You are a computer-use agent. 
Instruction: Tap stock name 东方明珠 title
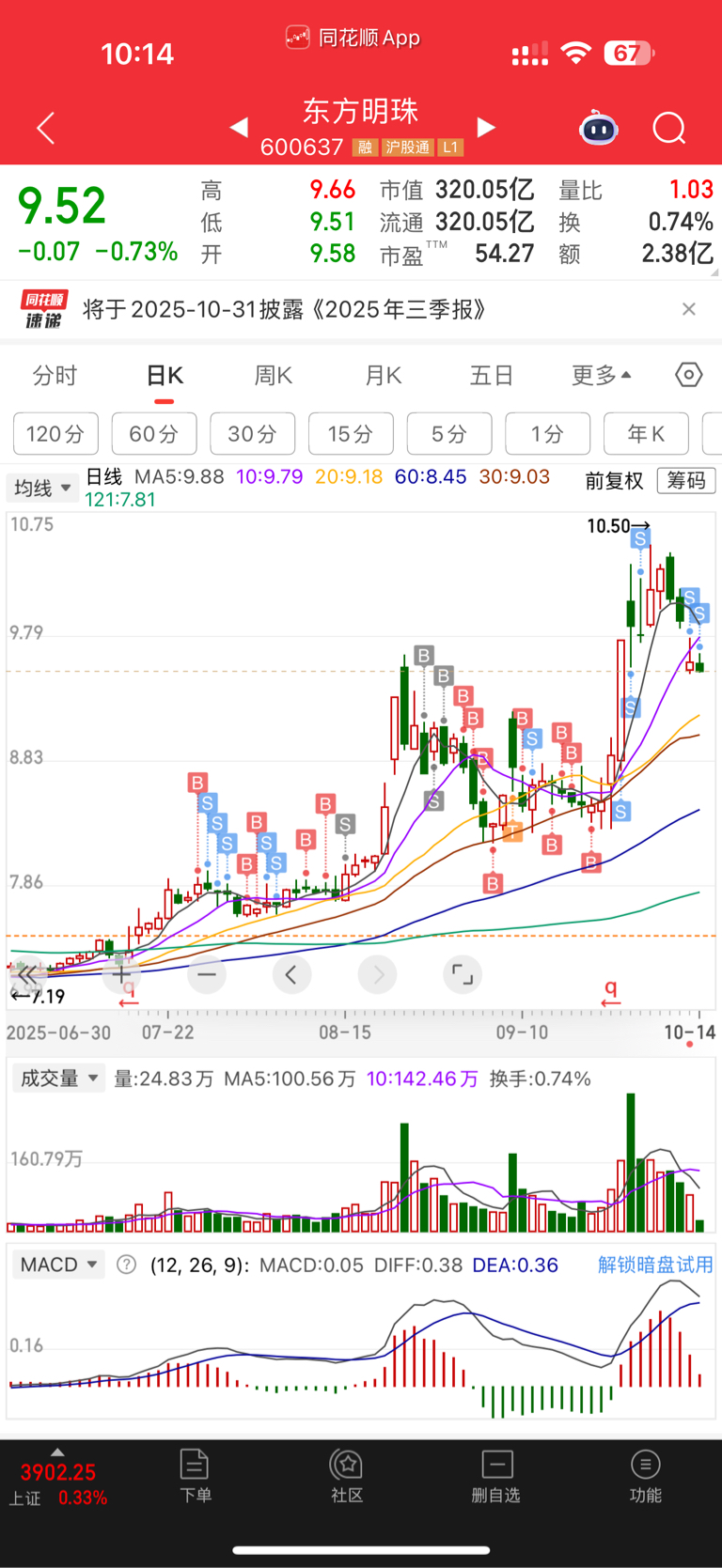point(360,111)
